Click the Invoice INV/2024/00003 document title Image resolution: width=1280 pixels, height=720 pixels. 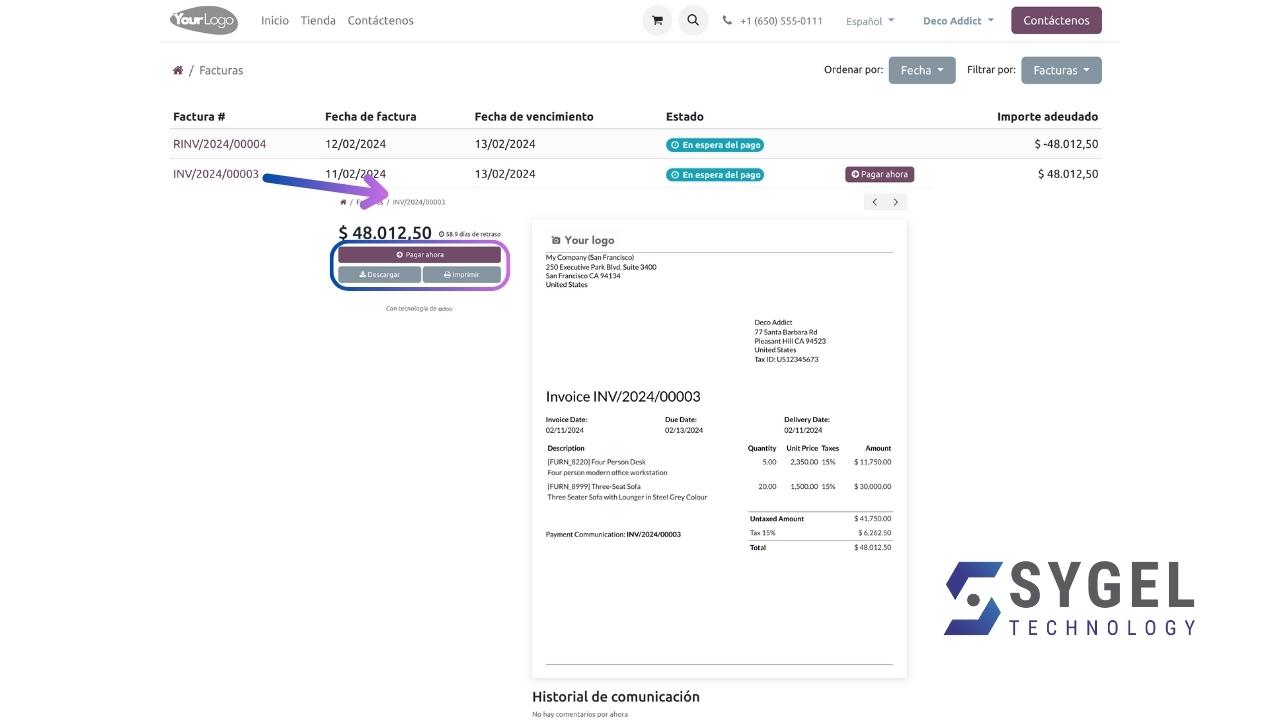click(623, 396)
